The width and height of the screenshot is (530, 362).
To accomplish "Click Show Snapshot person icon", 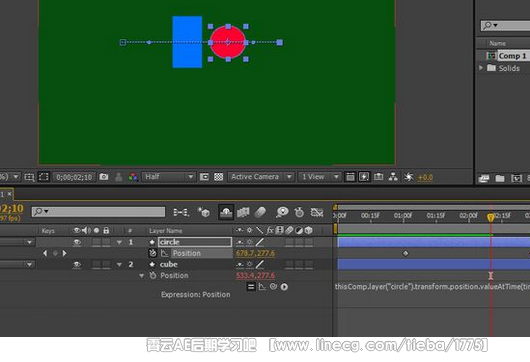I will pyautogui.click(x=119, y=177).
